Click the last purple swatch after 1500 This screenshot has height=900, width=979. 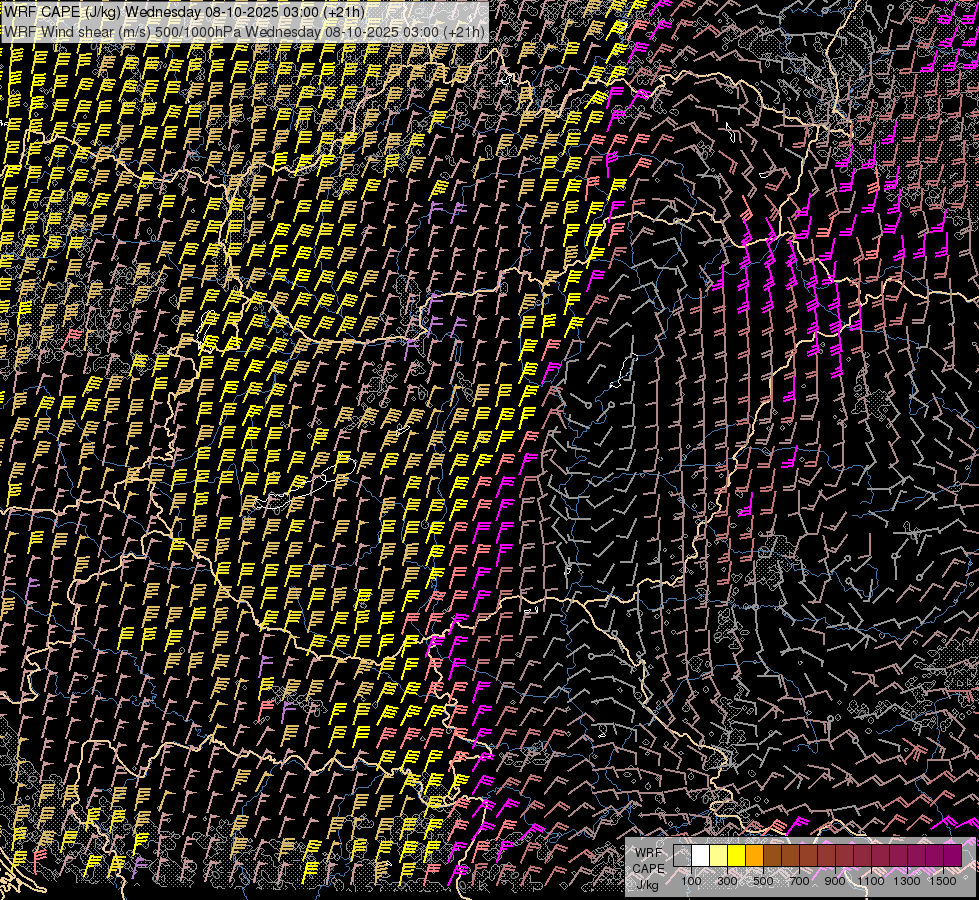pos(953,855)
